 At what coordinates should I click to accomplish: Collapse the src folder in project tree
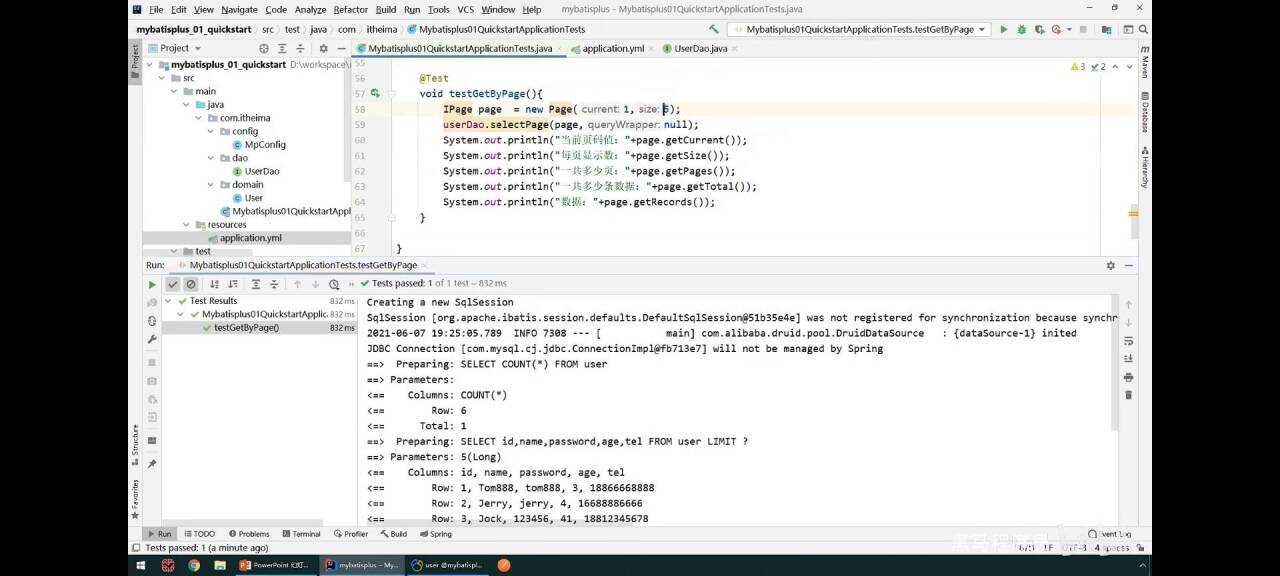161,78
